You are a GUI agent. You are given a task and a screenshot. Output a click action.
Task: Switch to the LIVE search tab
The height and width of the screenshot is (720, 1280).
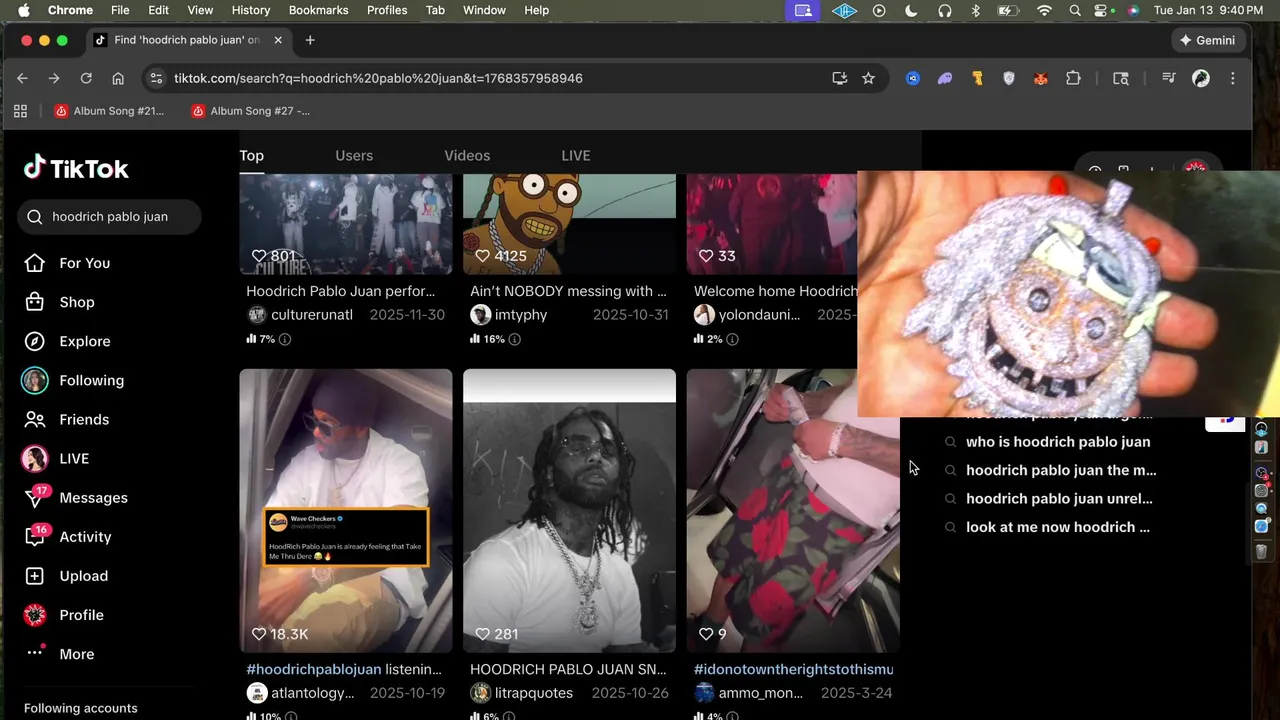pyautogui.click(x=576, y=155)
